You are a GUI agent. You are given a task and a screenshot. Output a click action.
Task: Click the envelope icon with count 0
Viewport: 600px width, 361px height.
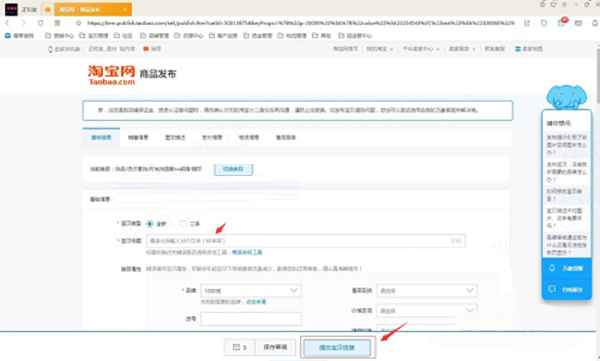pos(240,347)
